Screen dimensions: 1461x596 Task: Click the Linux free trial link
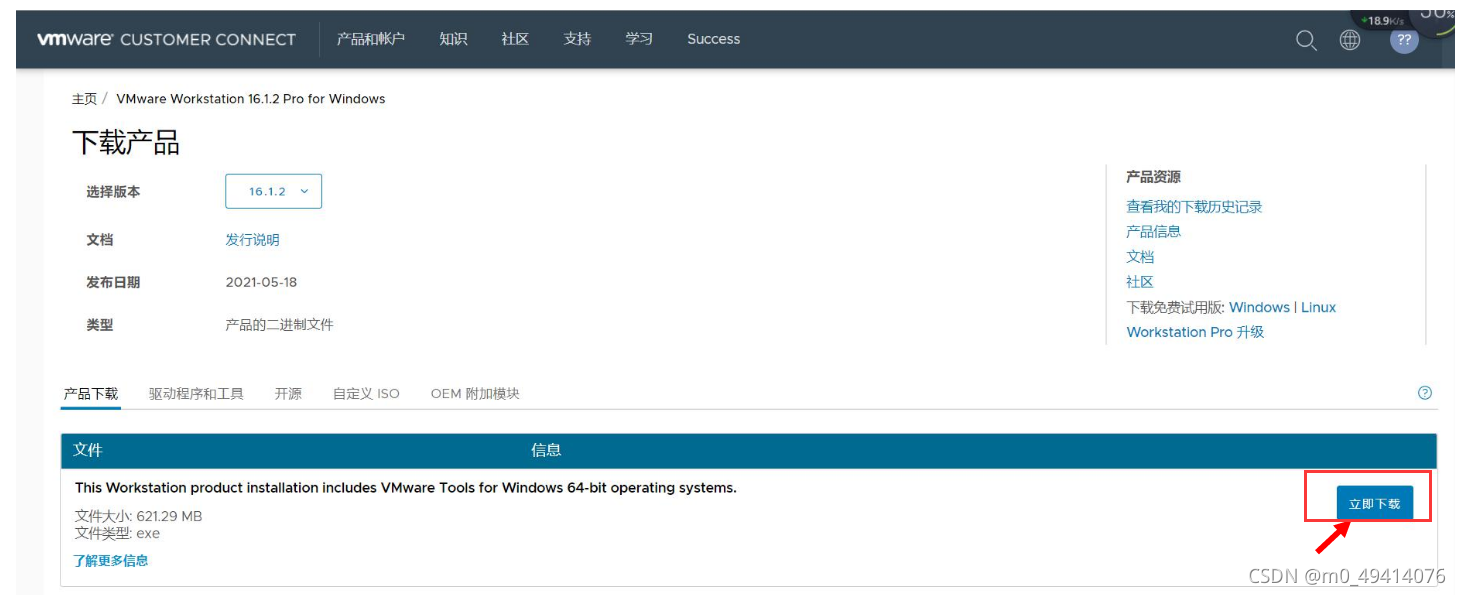pos(1318,307)
